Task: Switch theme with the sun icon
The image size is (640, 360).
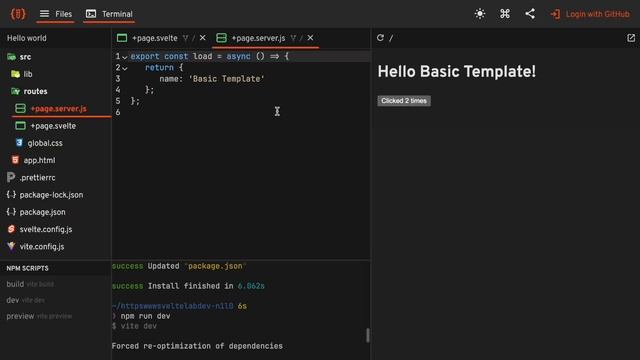Action: (x=480, y=14)
